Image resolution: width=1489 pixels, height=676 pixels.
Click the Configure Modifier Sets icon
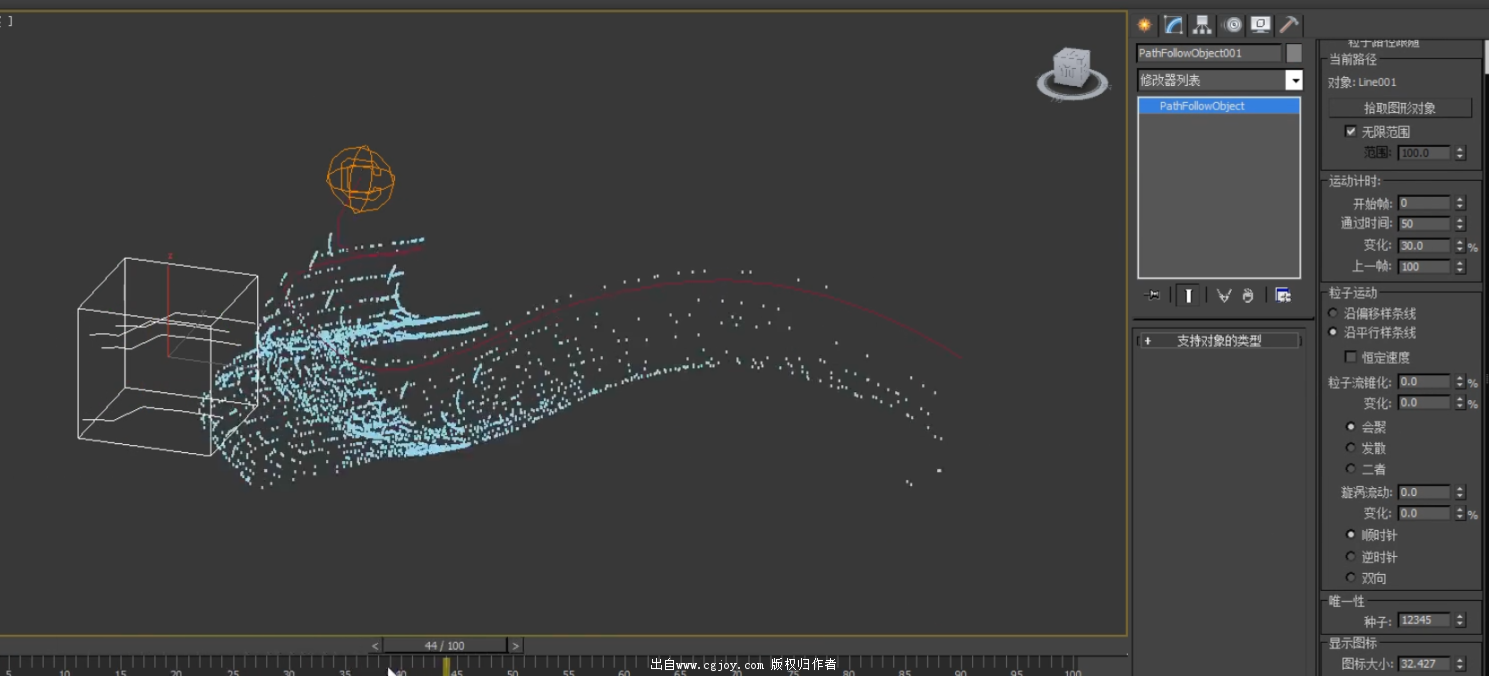[1283, 295]
